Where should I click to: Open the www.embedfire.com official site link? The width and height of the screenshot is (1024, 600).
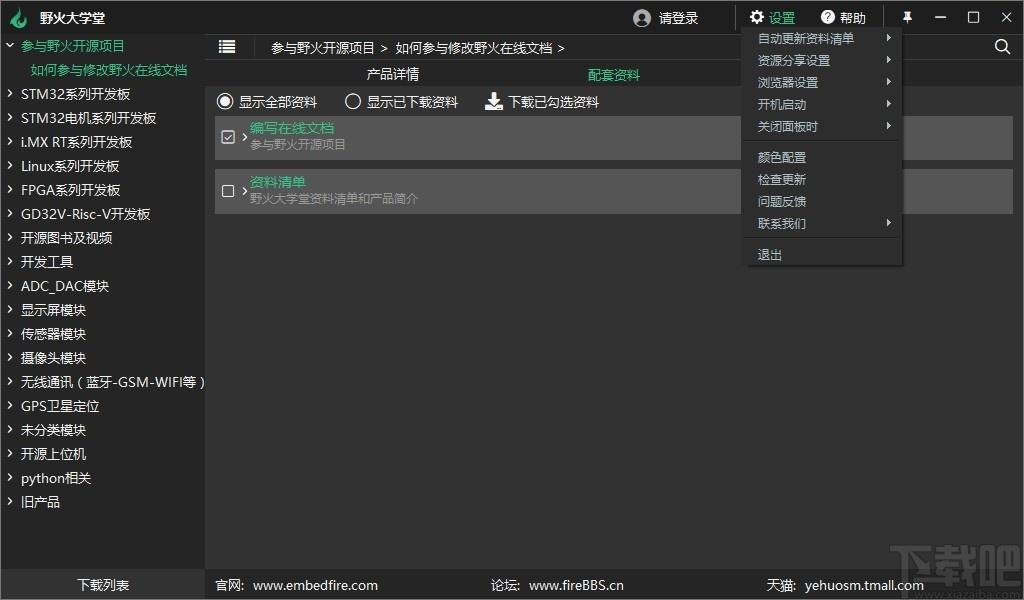click(x=315, y=585)
